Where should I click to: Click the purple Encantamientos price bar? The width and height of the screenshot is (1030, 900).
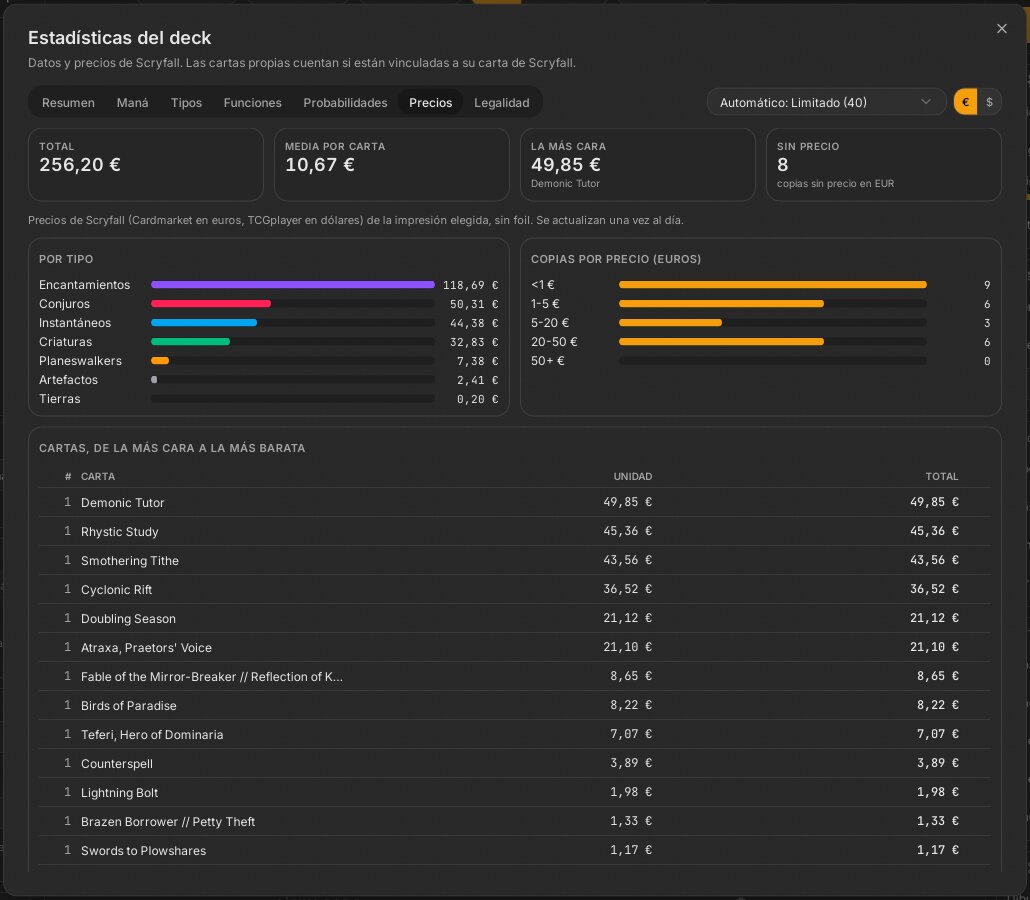292,284
